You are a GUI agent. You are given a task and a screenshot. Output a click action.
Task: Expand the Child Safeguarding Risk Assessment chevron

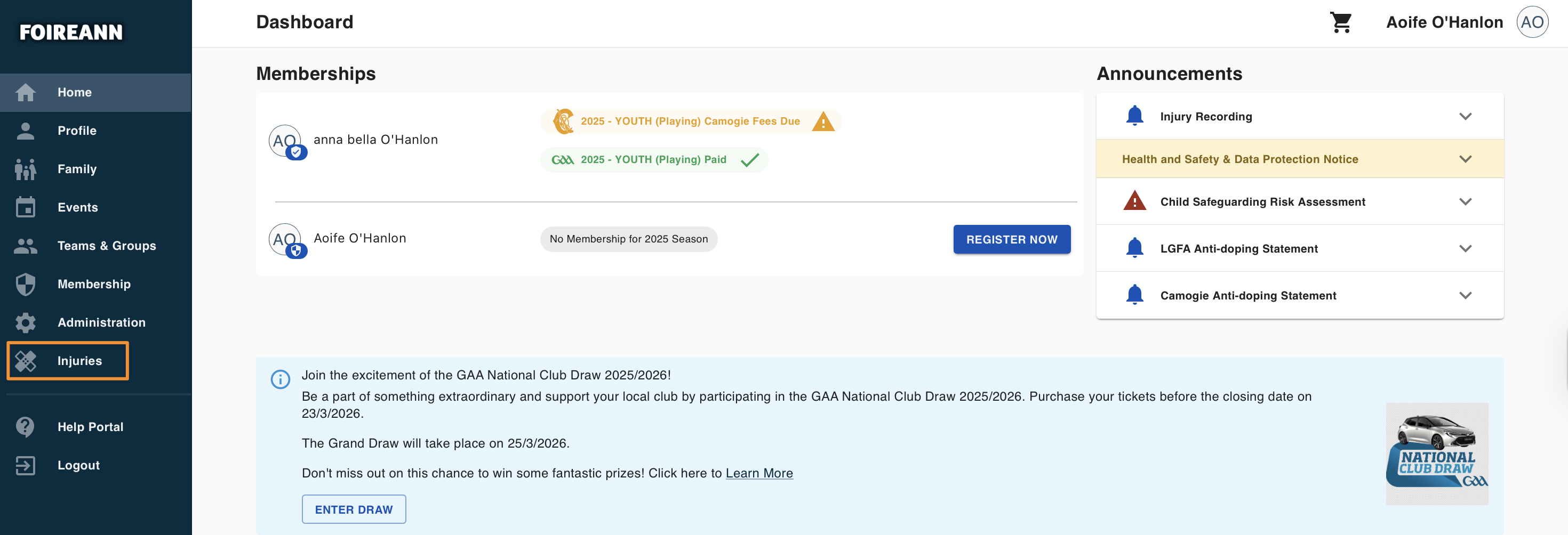(x=1465, y=201)
